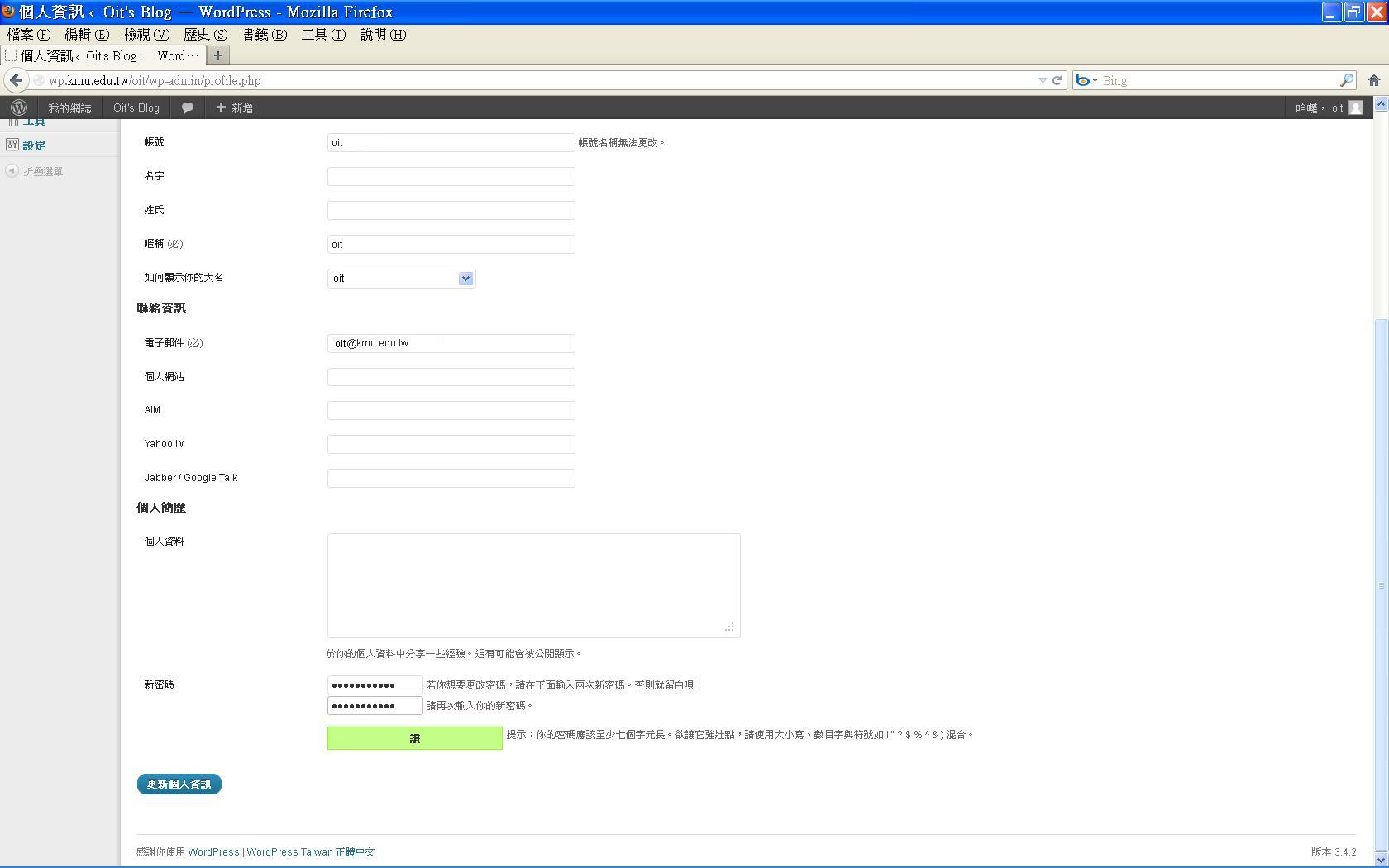Open the 檔案 menu
Image resolution: width=1389 pixels, height=868 pixels.
point(29,34)
